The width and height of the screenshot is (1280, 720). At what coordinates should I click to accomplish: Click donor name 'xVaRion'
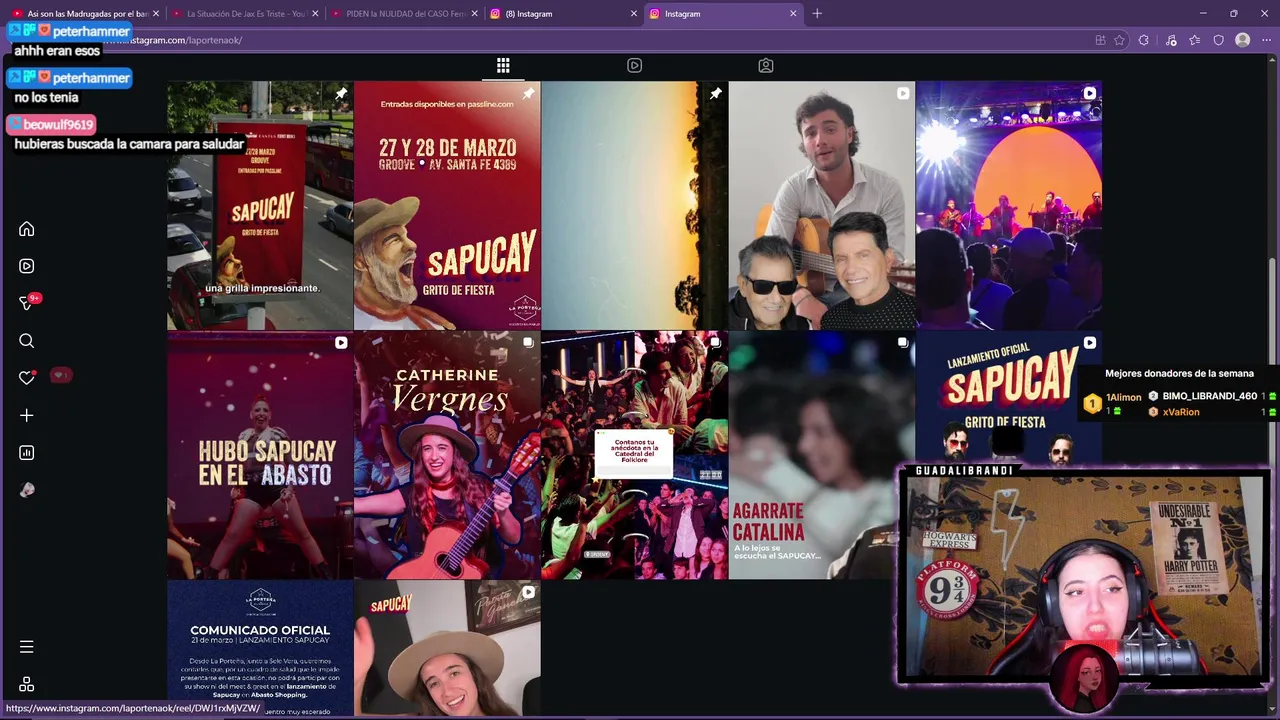(x=1181, y=412)
